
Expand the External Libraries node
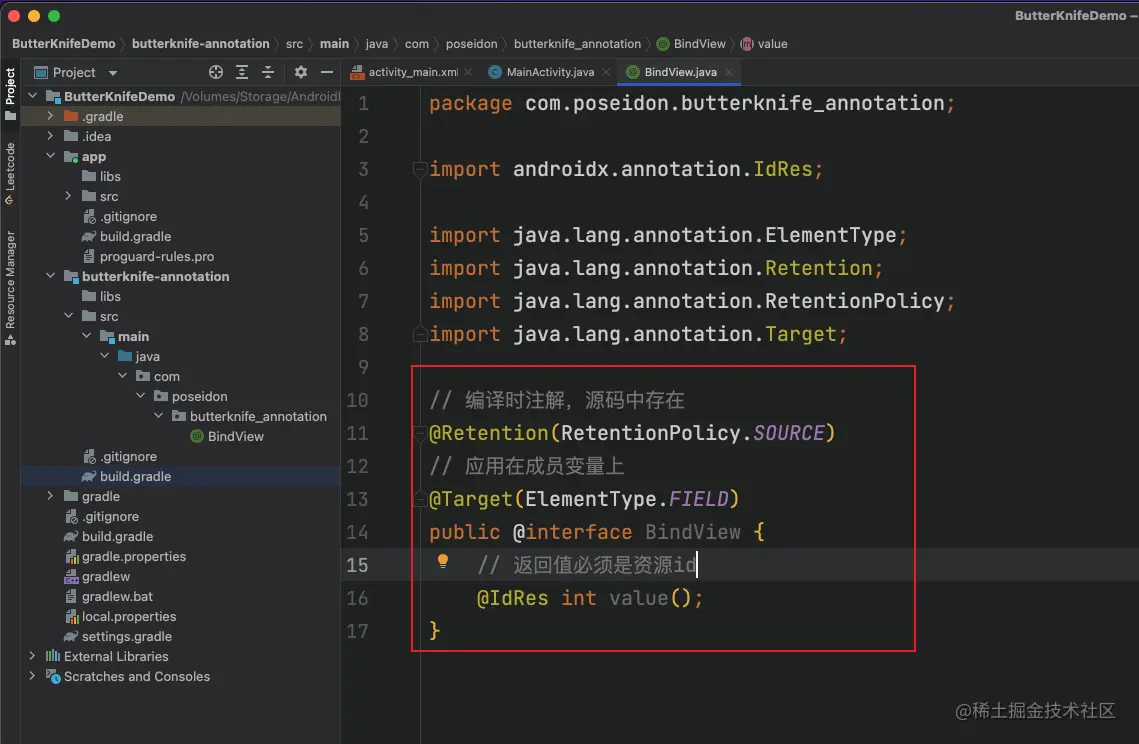click(x=32, y=655)
